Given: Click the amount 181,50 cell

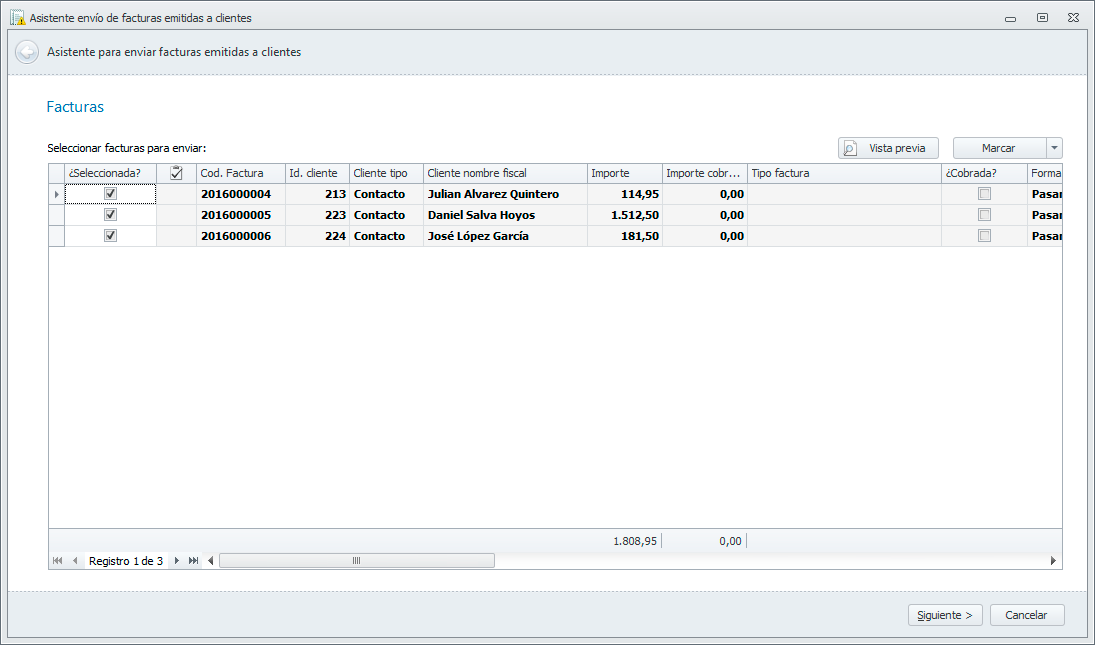Looking at the screenshot, I should (x=625, y=236).
